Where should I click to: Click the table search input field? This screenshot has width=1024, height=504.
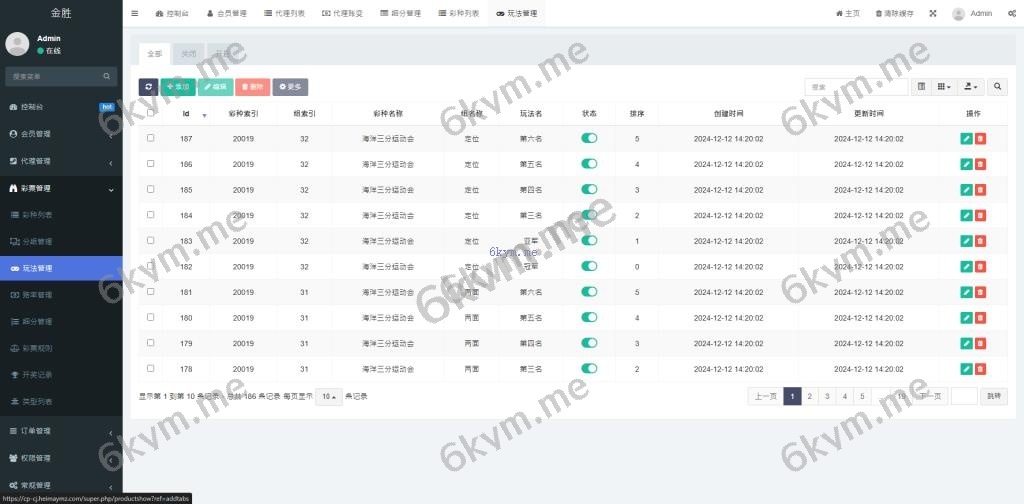click(x=855, y=87)
